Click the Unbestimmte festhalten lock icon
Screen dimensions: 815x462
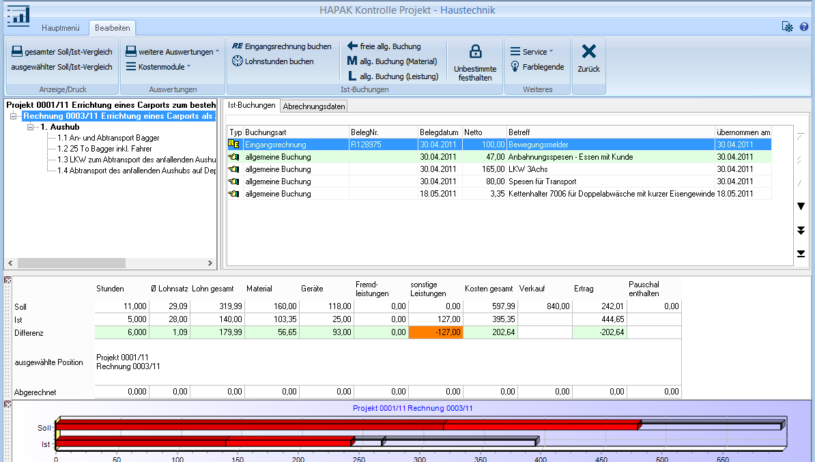(x=475, y=51)
